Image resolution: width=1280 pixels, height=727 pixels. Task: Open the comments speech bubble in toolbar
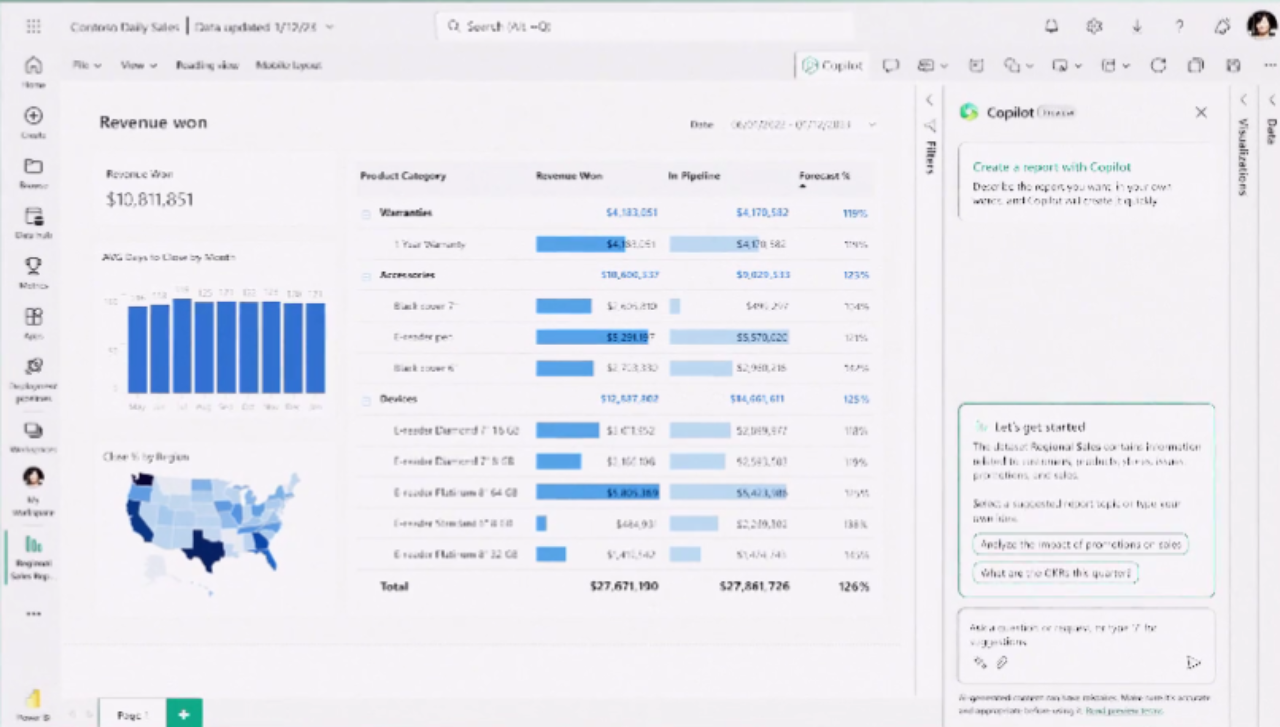tap(890, 65)
